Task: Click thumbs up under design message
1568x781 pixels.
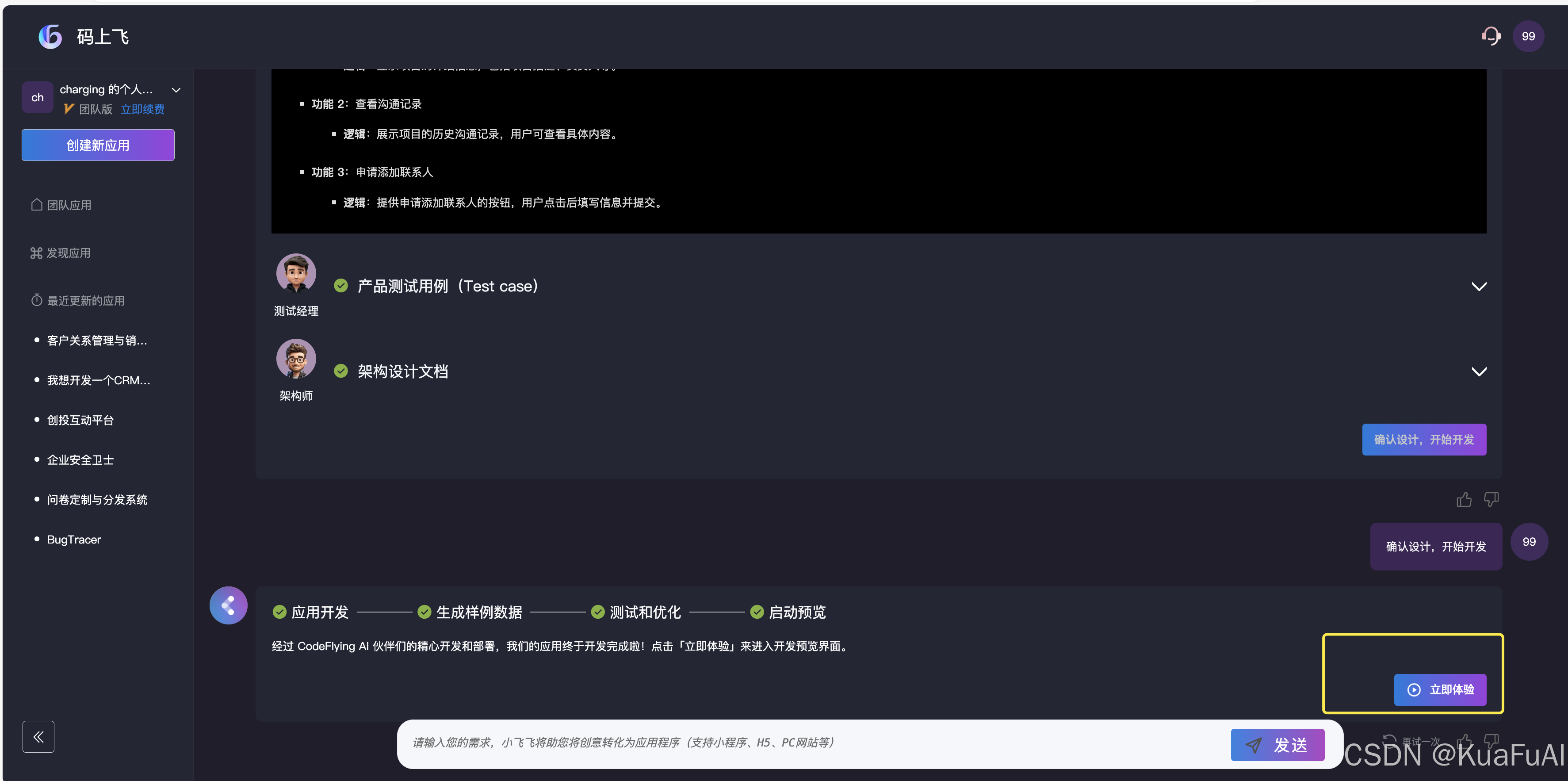Action: tap(1464, 500)
